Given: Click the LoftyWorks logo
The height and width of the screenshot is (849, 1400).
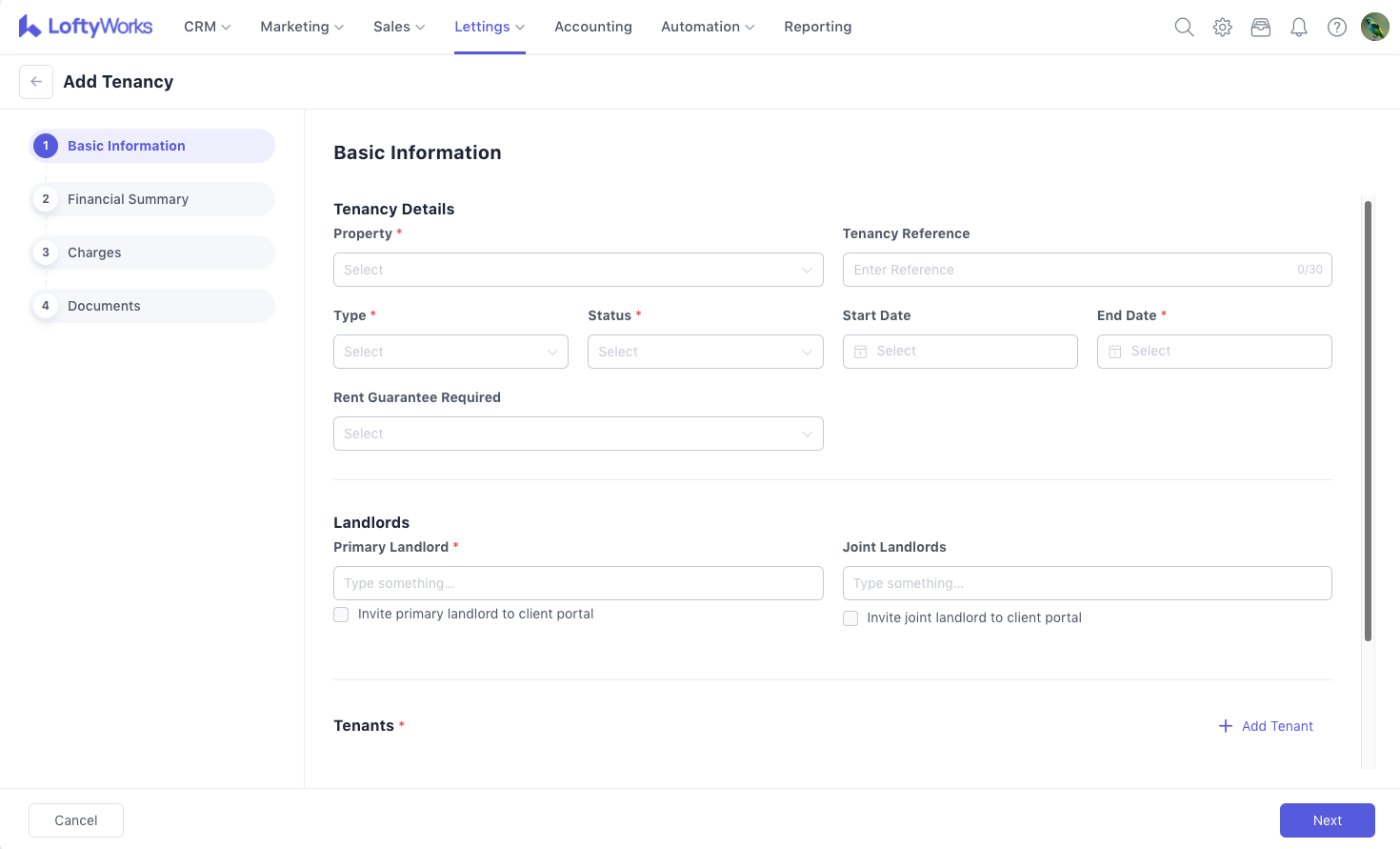Looking at the screenshot, I should (86, 27).
